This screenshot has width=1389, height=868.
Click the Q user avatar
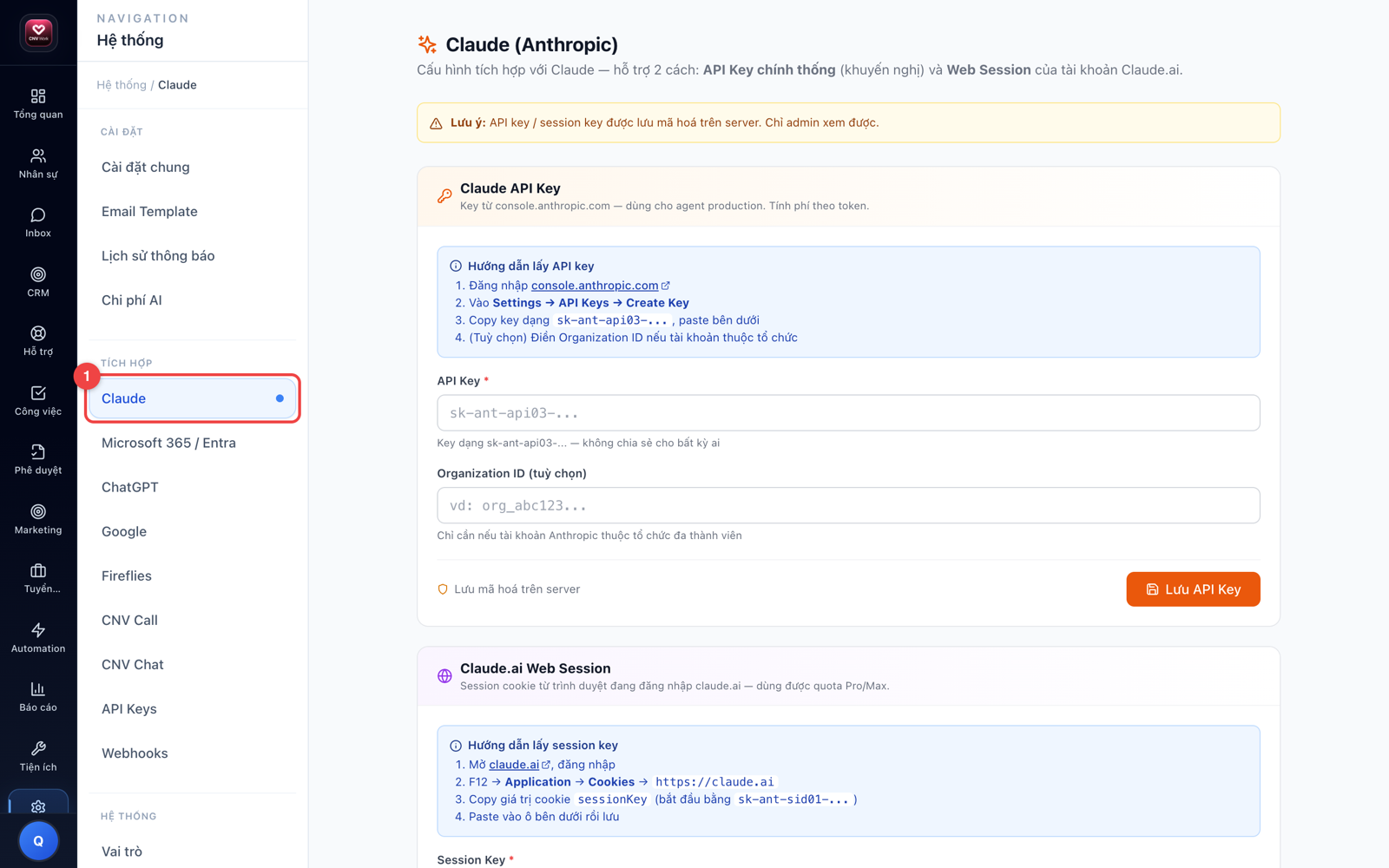pos(38,841)
